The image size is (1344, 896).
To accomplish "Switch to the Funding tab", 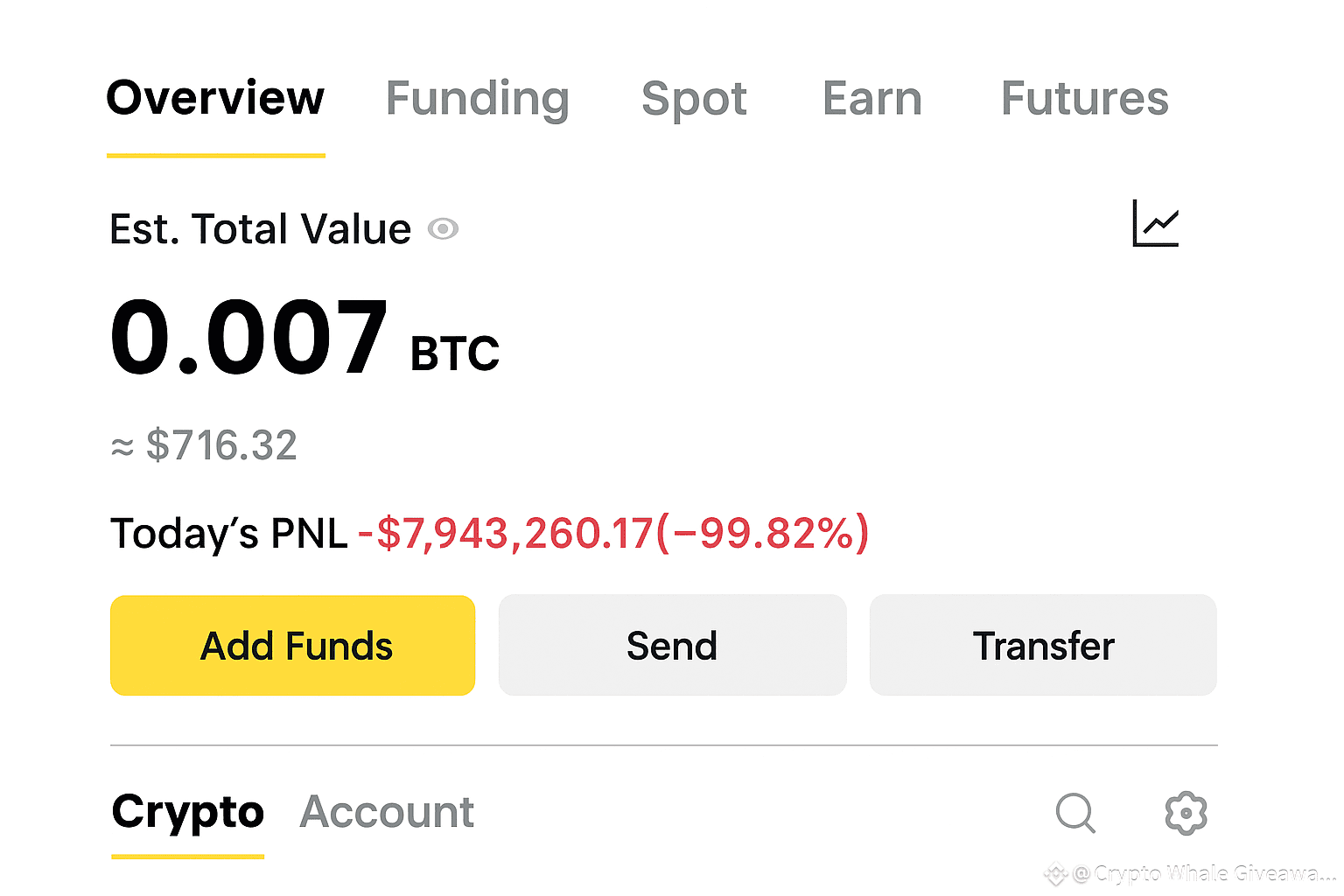I will point(478,98).
